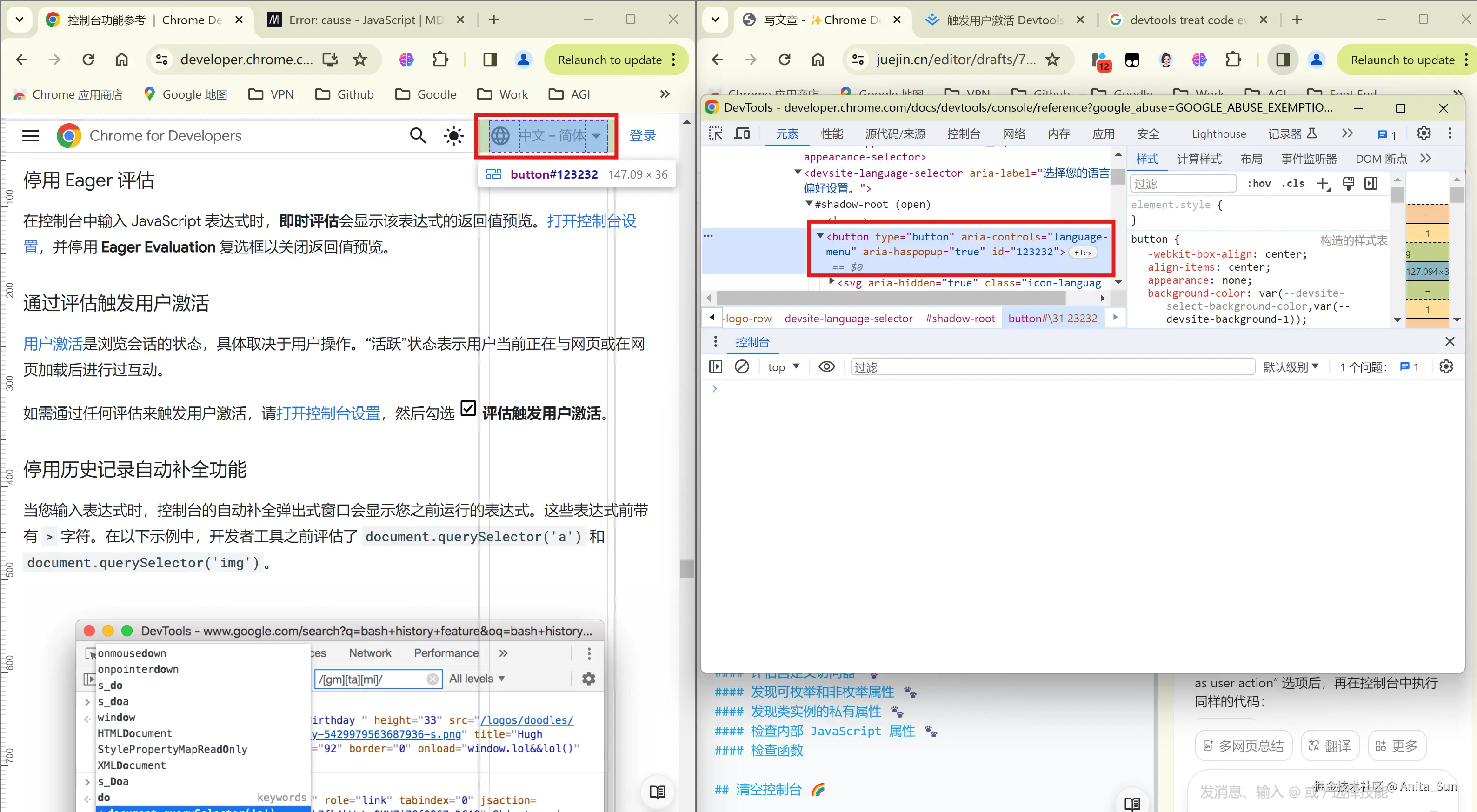Toggle the light/dark theme sun icon
1477x812 pixels.
coord(453,136)
